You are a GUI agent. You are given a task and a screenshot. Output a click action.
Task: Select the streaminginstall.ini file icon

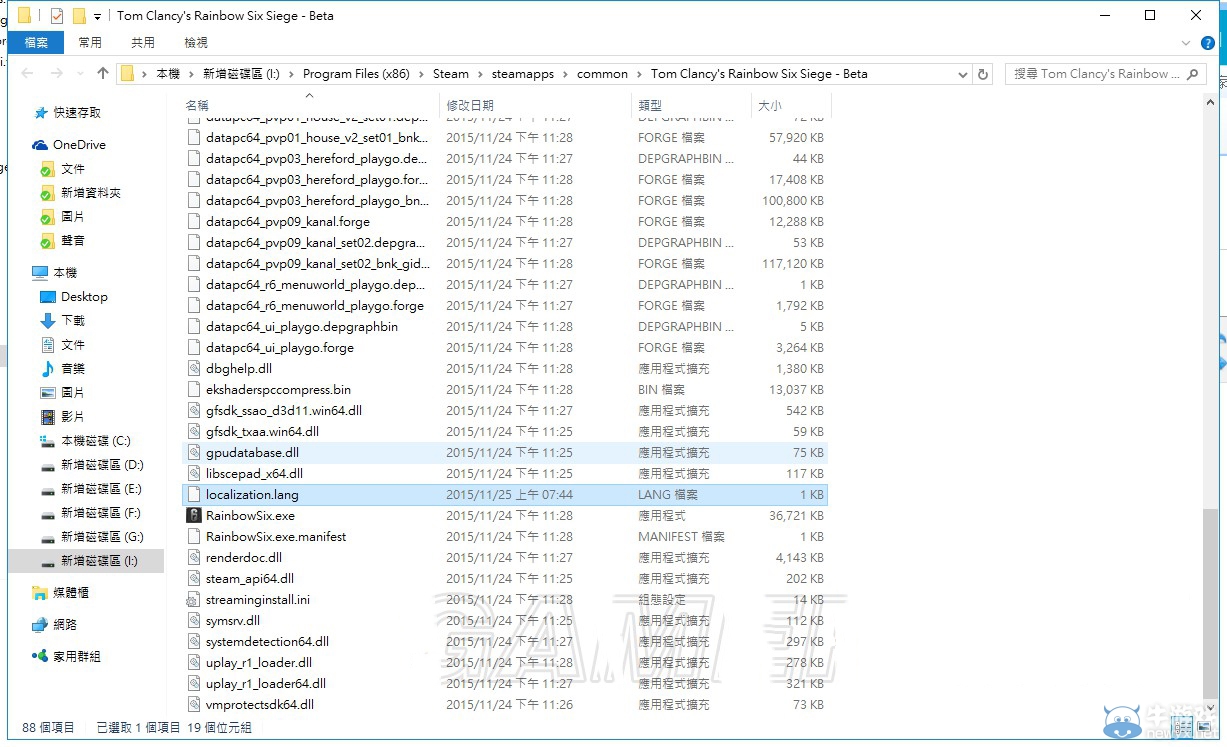click(194, 600)
